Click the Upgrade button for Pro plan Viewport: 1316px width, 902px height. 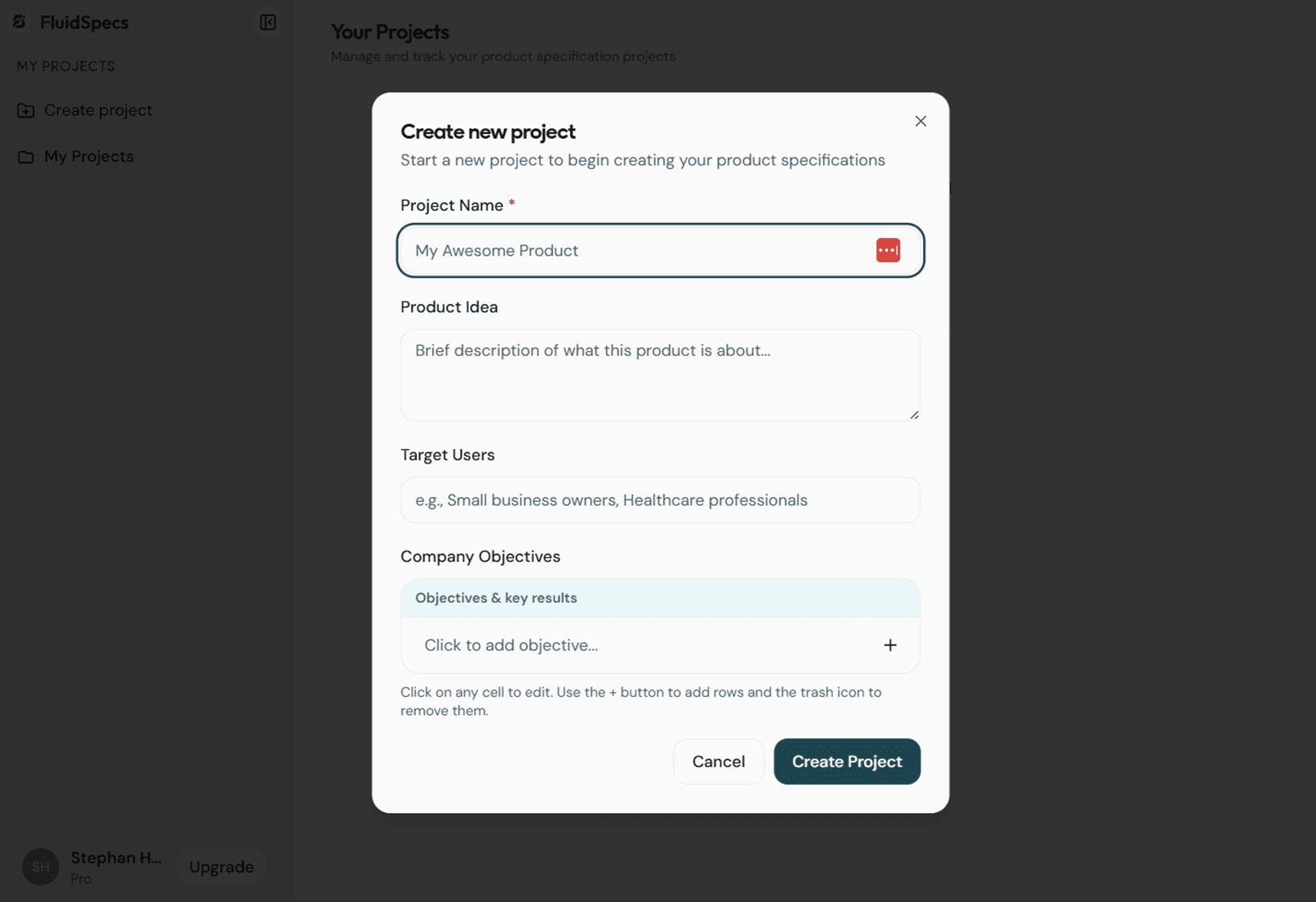221,867
